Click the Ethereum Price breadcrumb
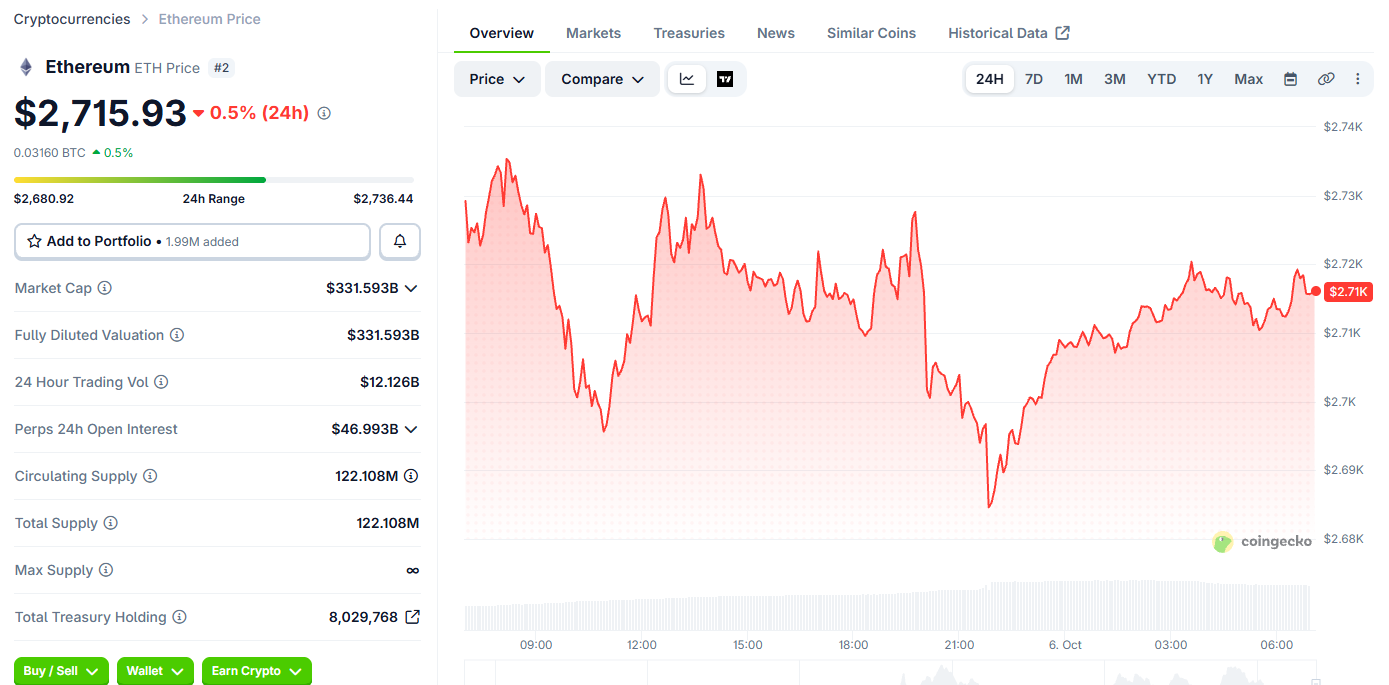Image resolution: width=1389 pixels, height=685 pixels. click(210, 19)
